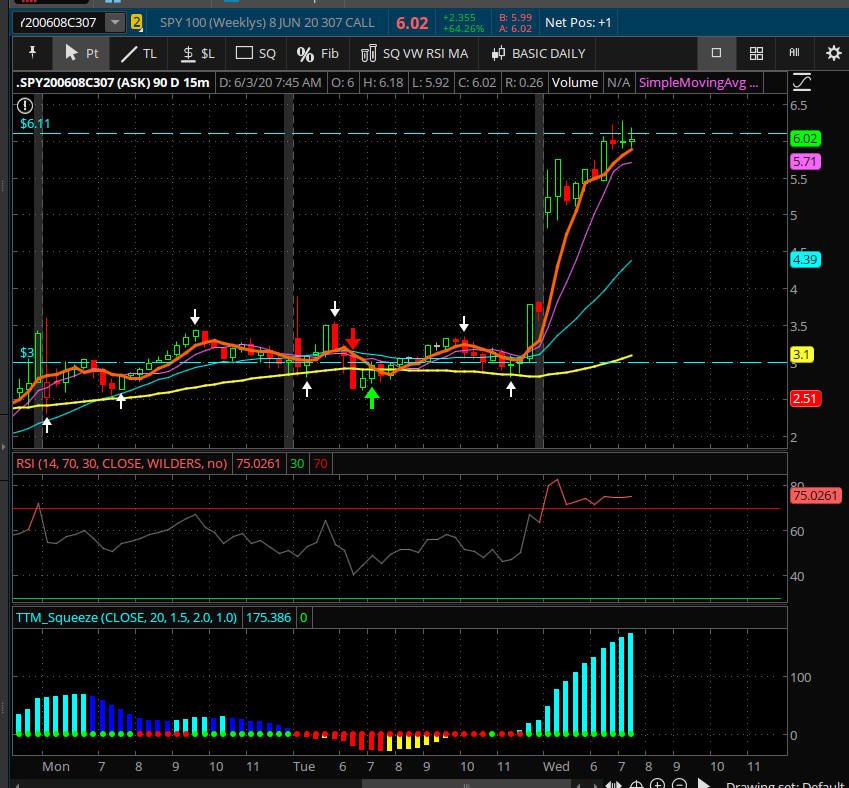Click the pink 5.71 price axis label
The image size is (849, 788).
805,161
